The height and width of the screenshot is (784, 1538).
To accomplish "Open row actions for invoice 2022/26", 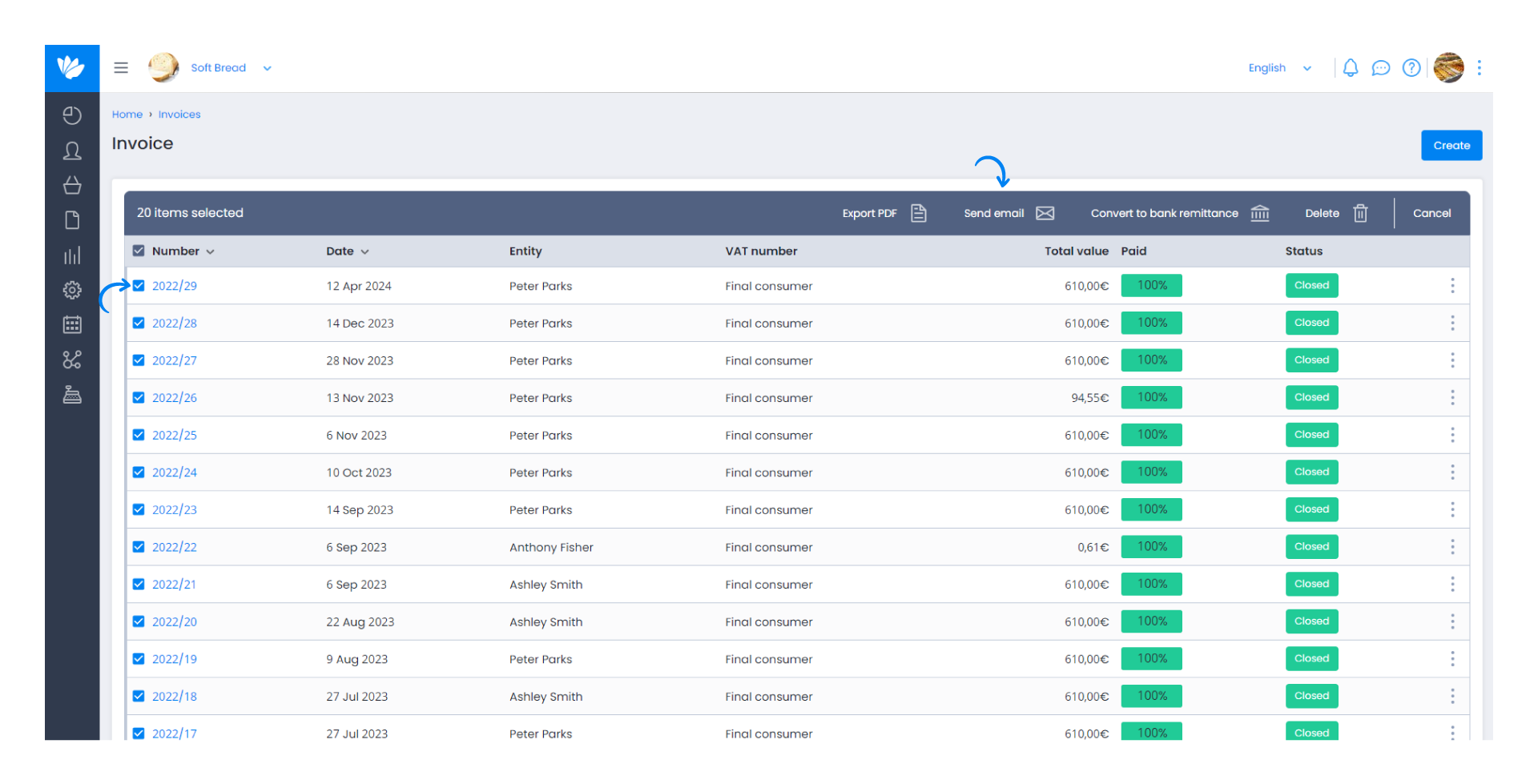I will pyautogui.click(x=1452, y=398).
